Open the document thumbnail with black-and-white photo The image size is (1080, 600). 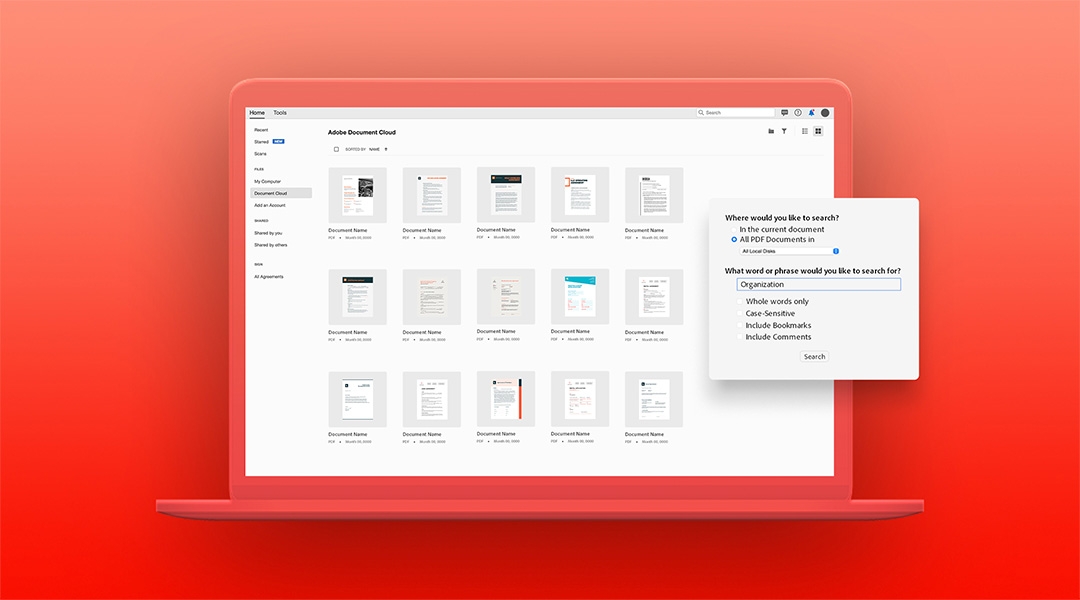click(x=357, y=195)
